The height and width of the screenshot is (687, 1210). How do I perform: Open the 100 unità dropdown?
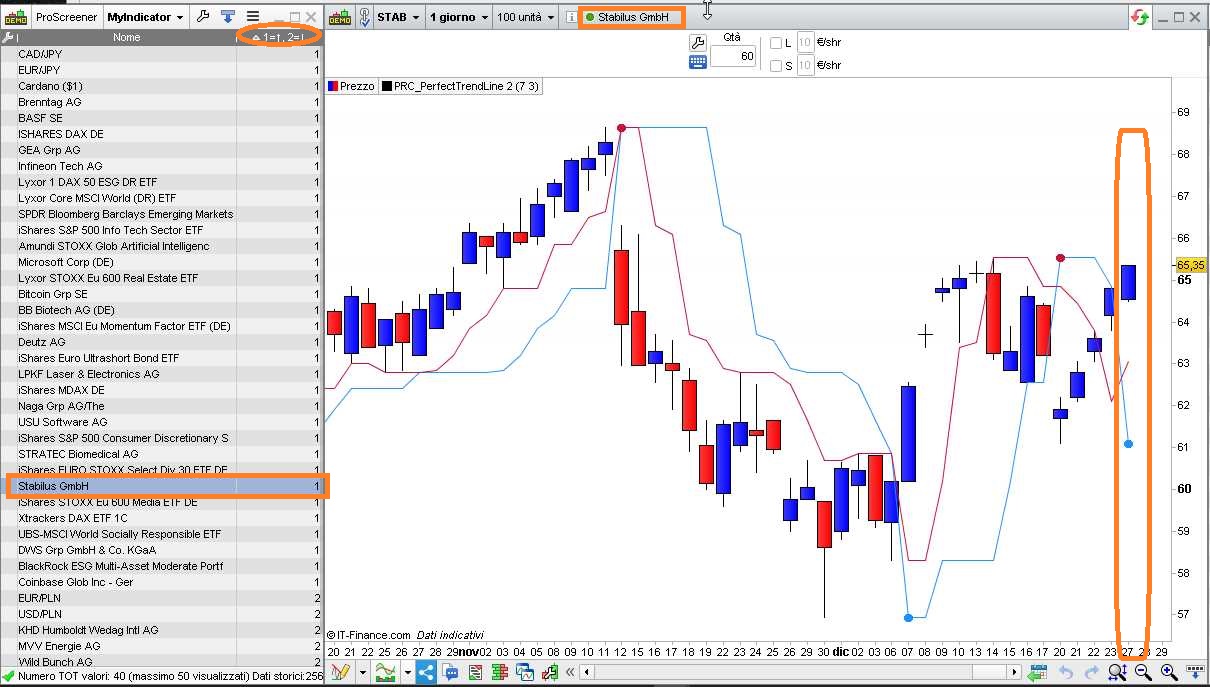pos(525,17)
